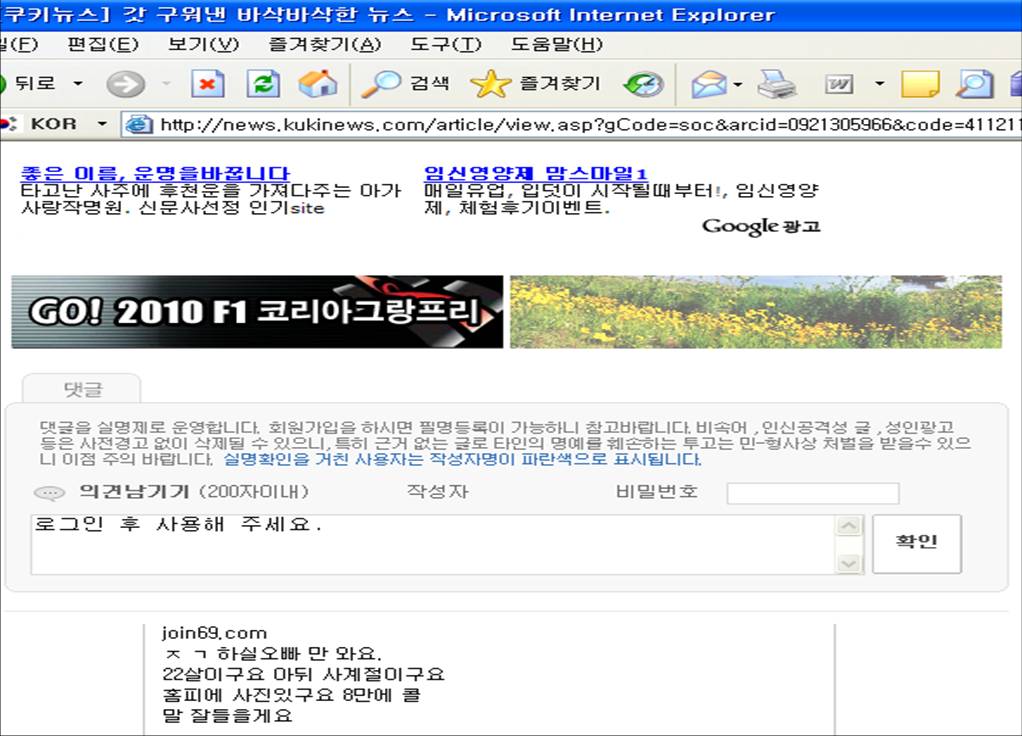Open dropdown arrow next to Word edit icon
Image resolution: width=1022 pixels, height=736 pixels.
(x=879, y=84)
